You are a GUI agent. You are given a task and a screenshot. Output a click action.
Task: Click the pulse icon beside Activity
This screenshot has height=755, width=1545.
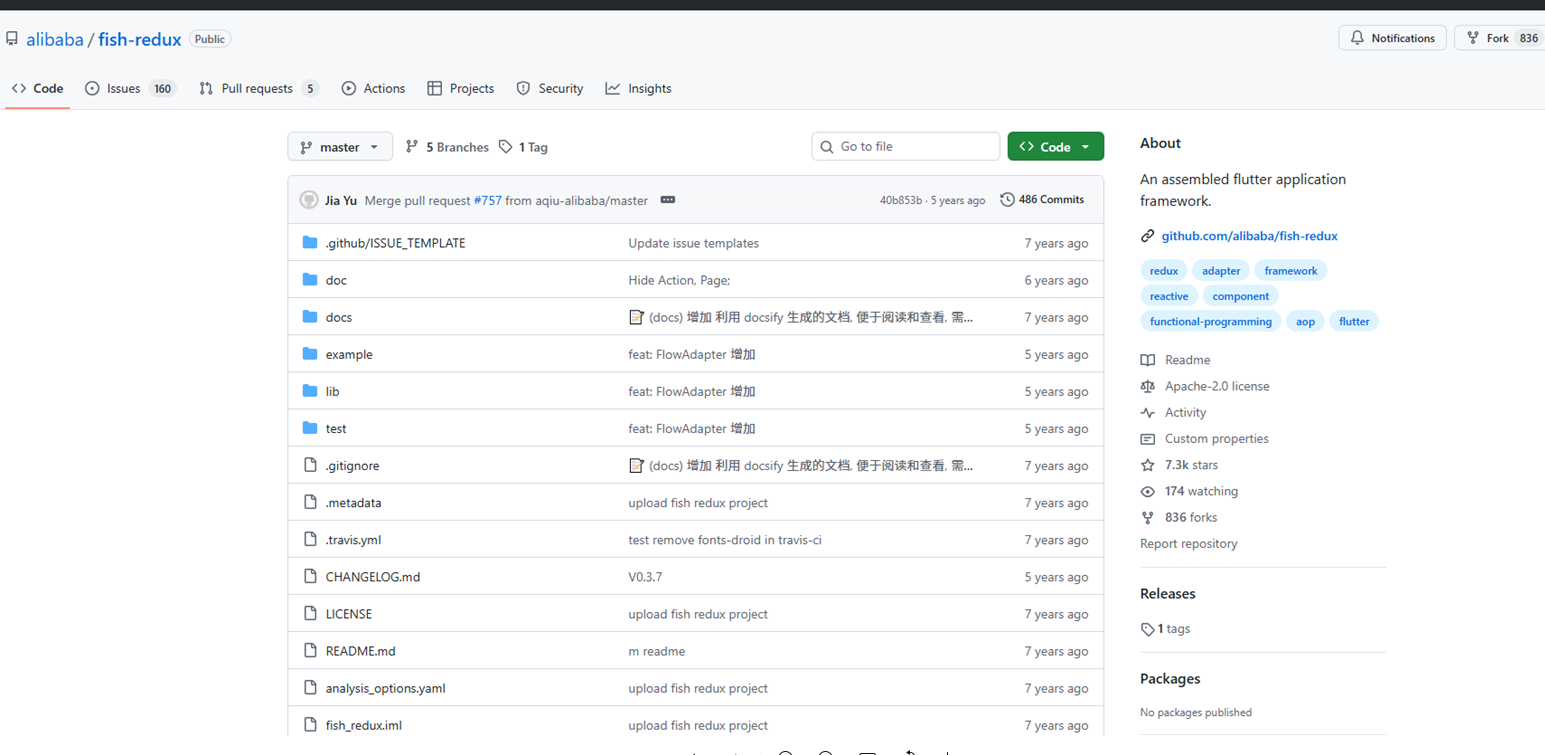point(1148,412)
